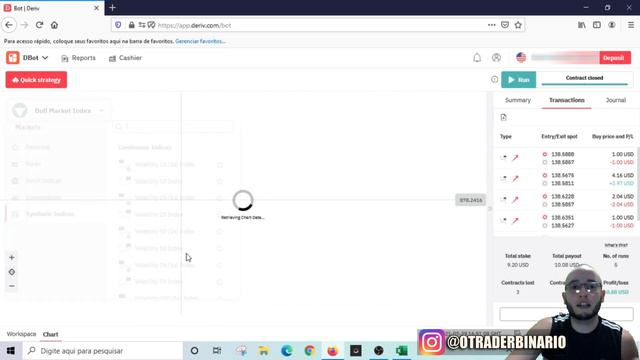Switch to the Transactions tab
The width and height of the screenshot is (640, 360).
pos(567,100)
